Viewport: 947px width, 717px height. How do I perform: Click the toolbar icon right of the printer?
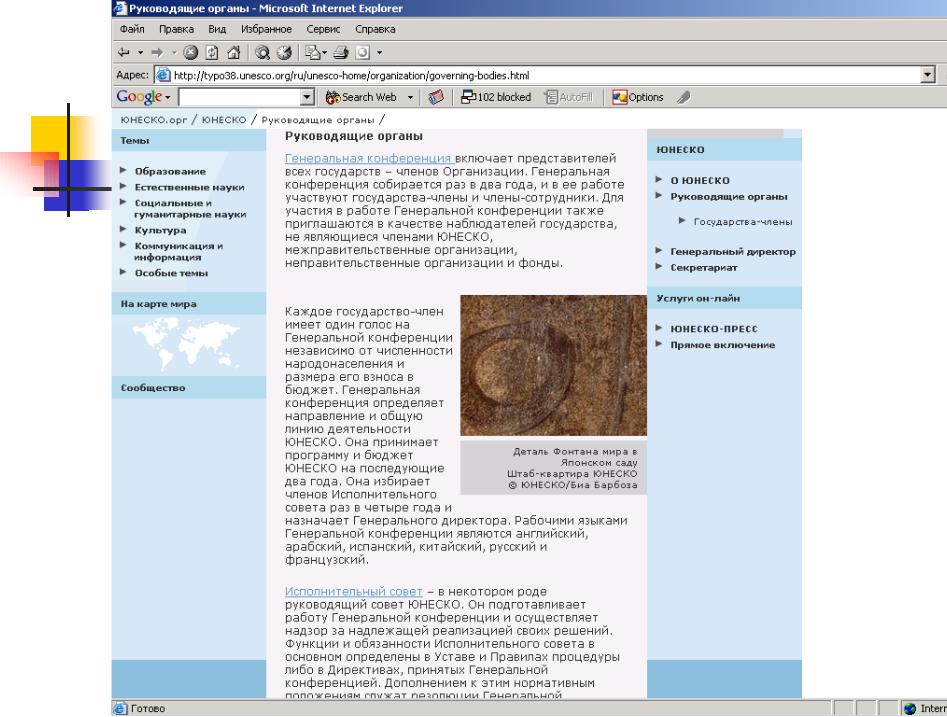click(362, 53)
